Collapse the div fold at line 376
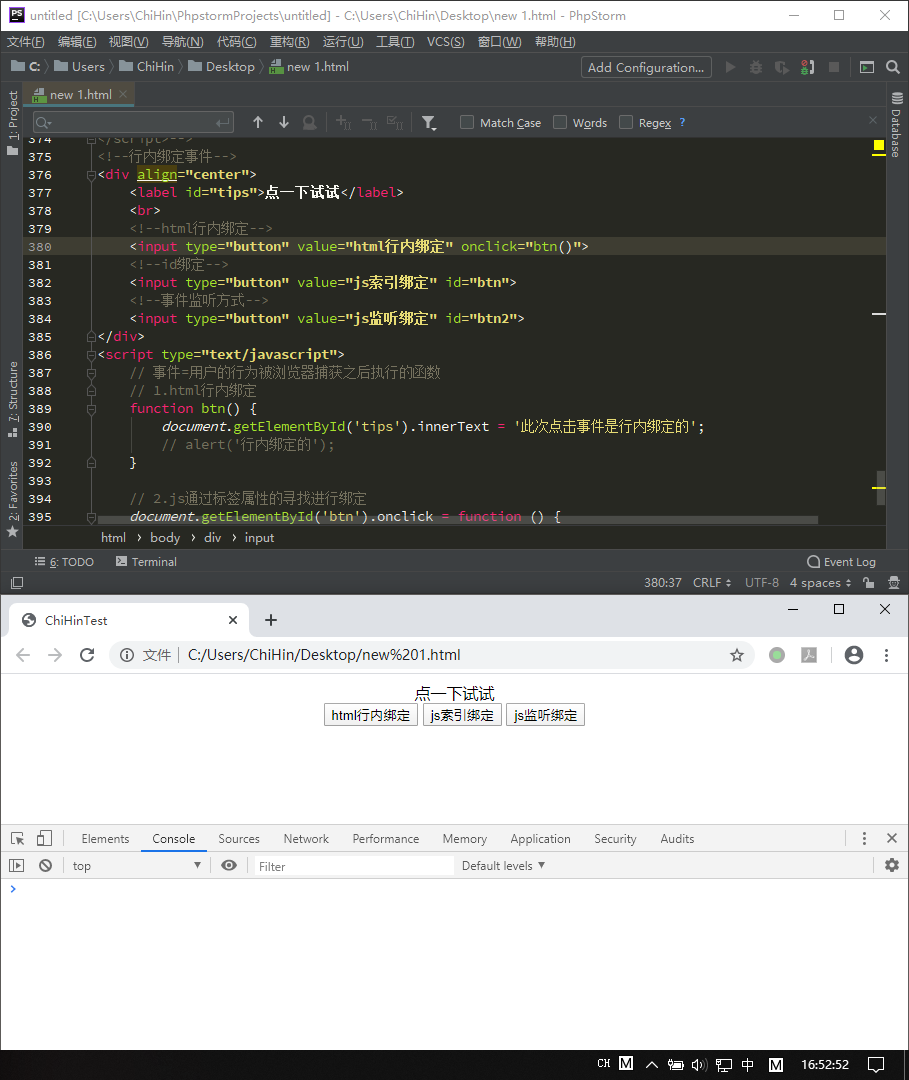The width and height of the screenshot is (909, 1080). coord(91,175)
